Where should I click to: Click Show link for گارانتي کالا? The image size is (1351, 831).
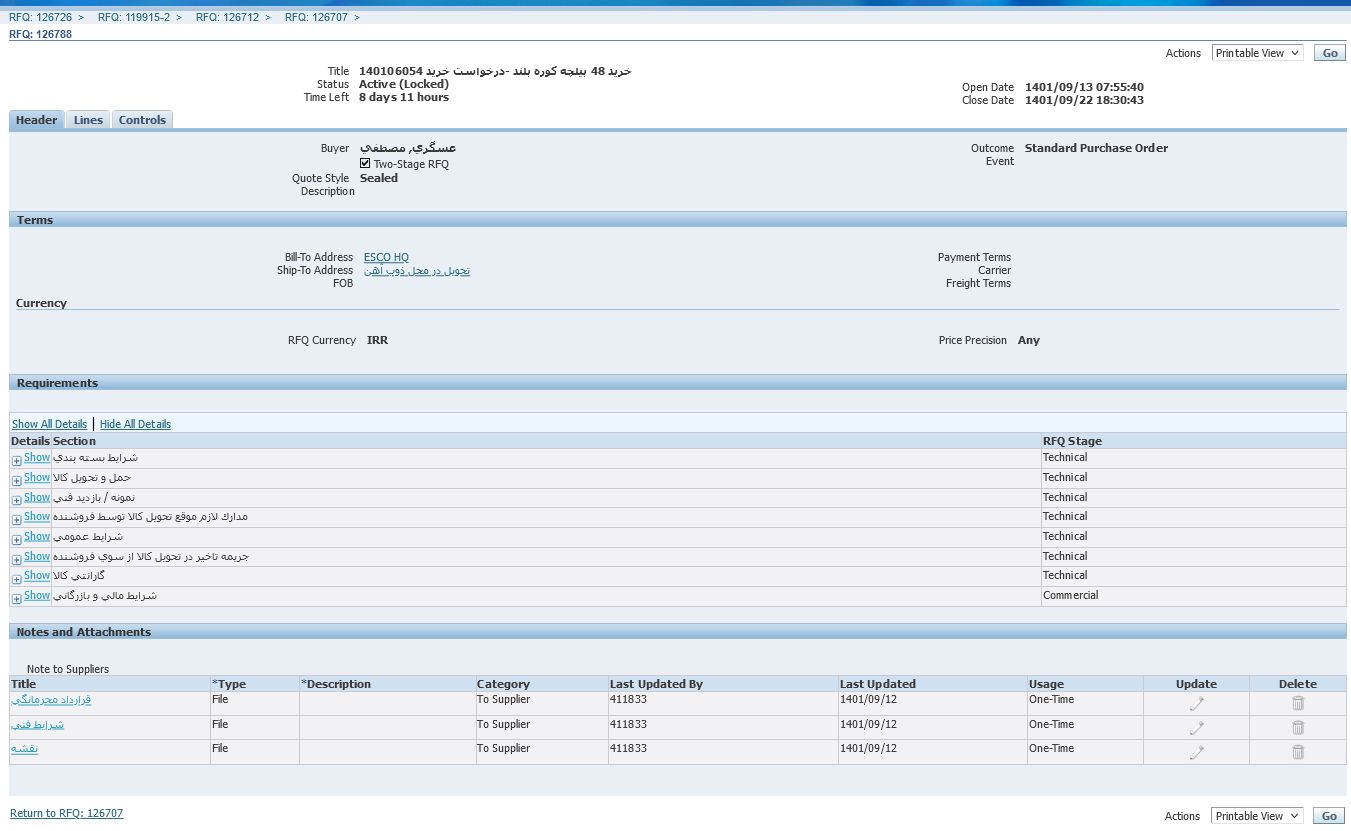37,575
